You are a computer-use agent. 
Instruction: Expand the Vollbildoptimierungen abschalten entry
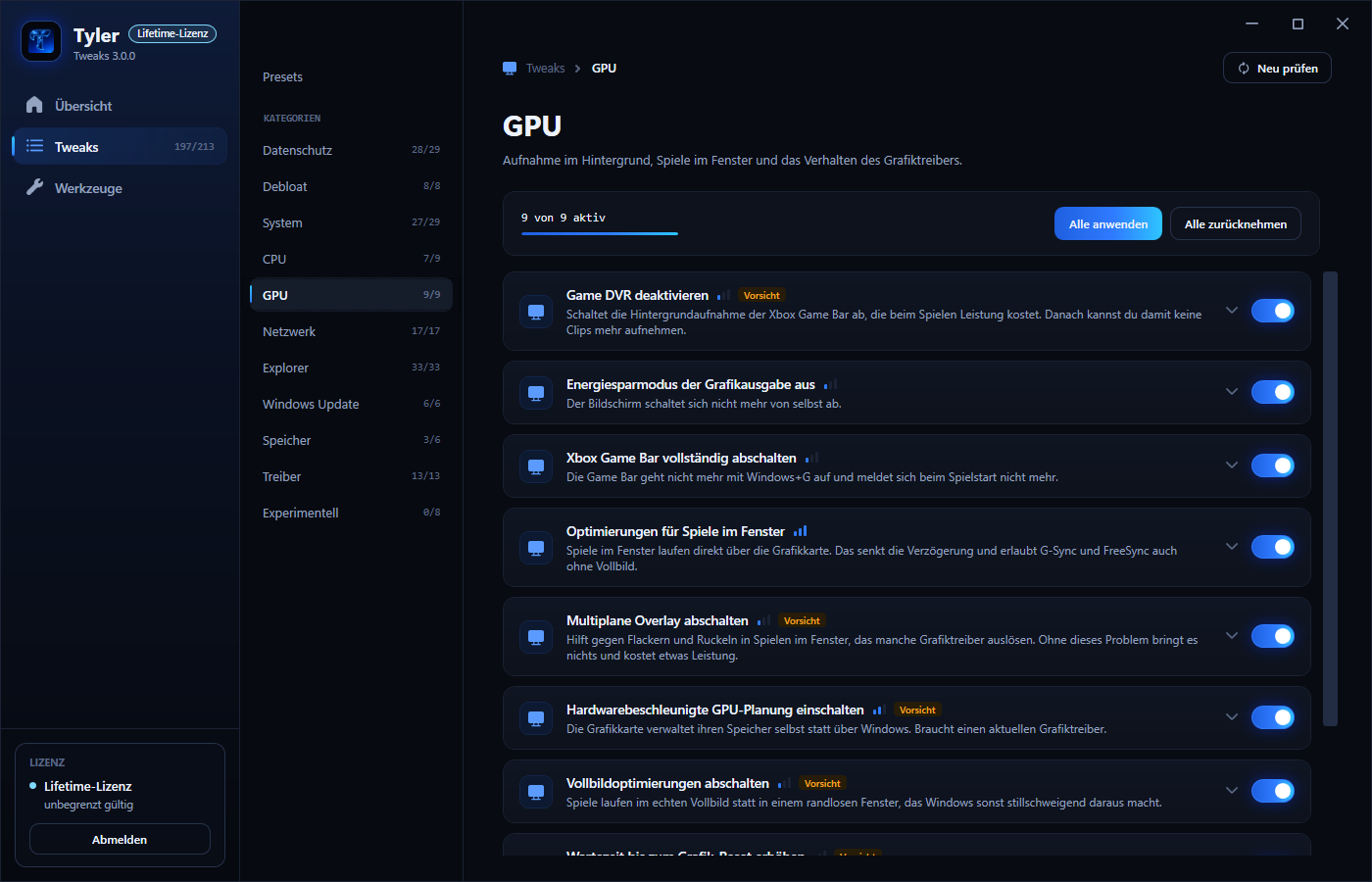click(1232, 790)
